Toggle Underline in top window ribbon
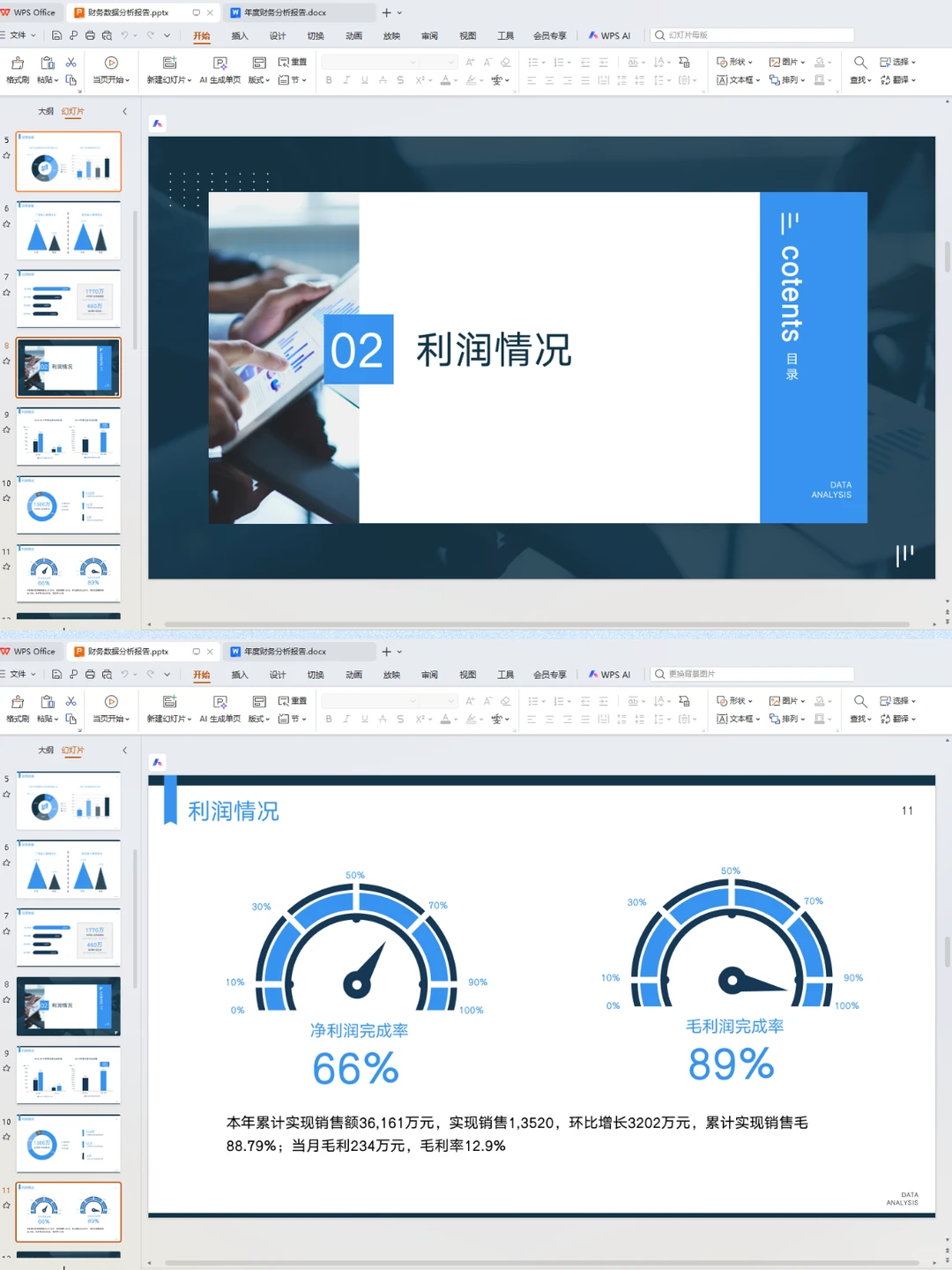 pyautogui.click(x=364, y=80)
